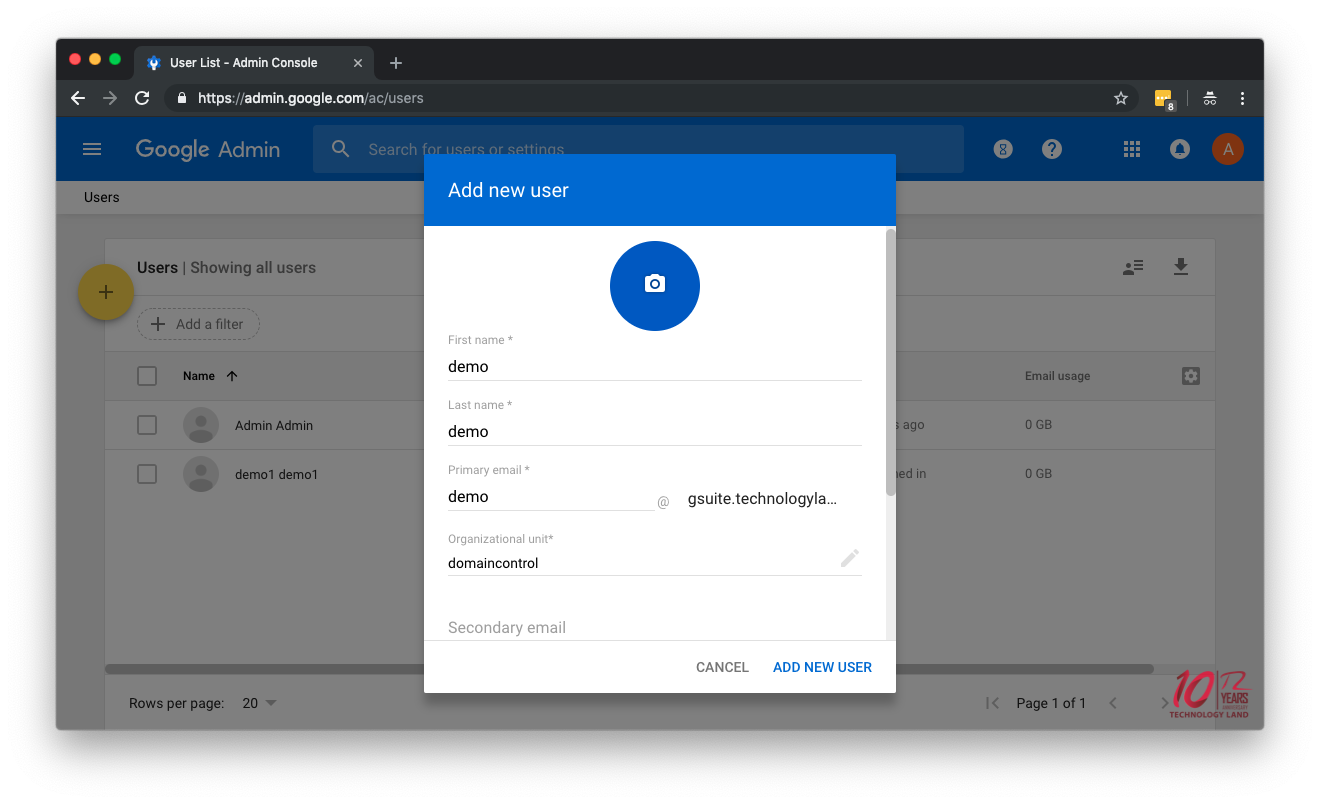Tick the Admin Admin row checkbox
1320x804 pixels.
(147, 425)
